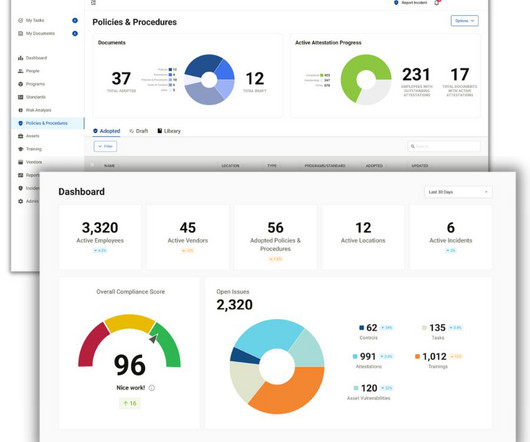Open the Training graduation cap icon
The height and width of the screenshot is (442, 530).
click(20, 149)
